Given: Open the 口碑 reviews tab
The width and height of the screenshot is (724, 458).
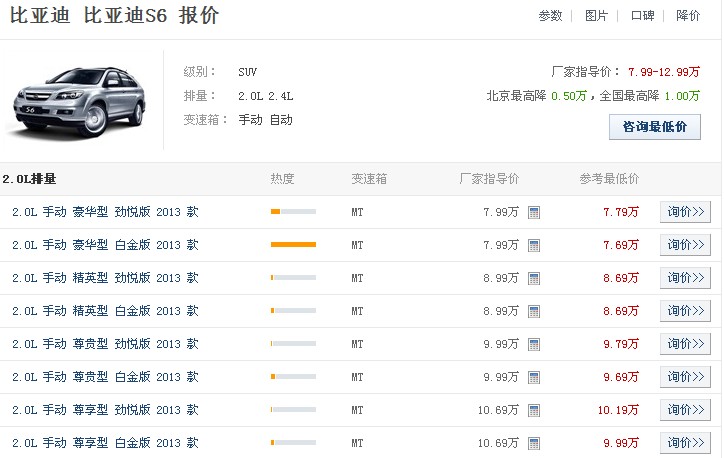Looking at the screenshot, I should tap(642, 16).
